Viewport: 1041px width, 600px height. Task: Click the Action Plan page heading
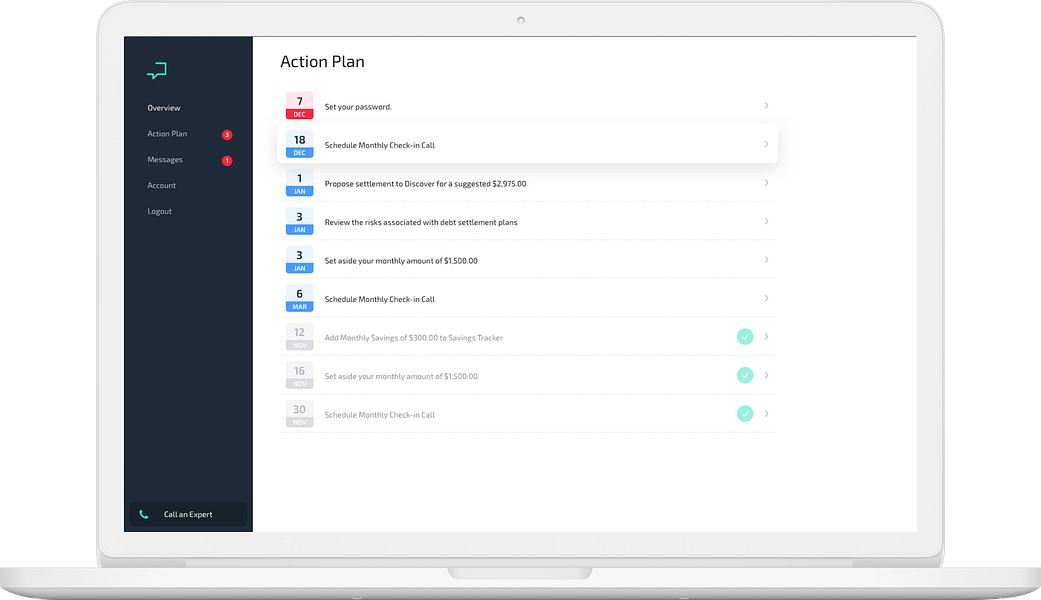[x=322, y=61]
